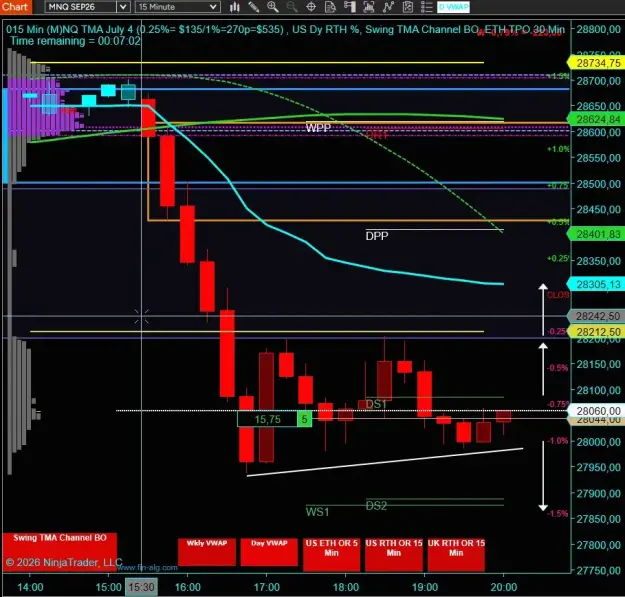
Task: Open the strategies clipboard icon
Action: [x=407, y=7]
